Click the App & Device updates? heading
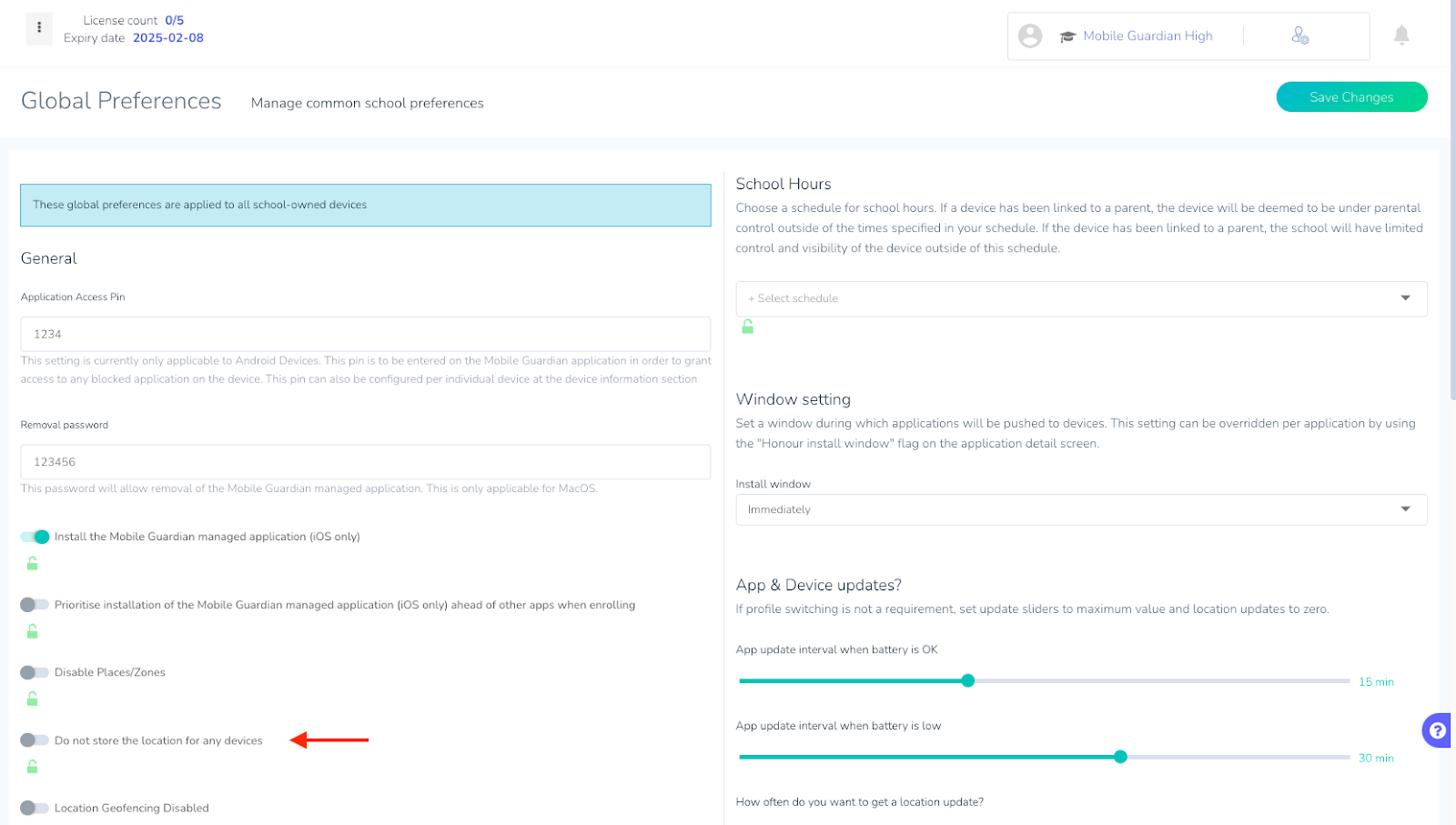1456x825 pixels. pyautogui.click(x=818, y=585)
